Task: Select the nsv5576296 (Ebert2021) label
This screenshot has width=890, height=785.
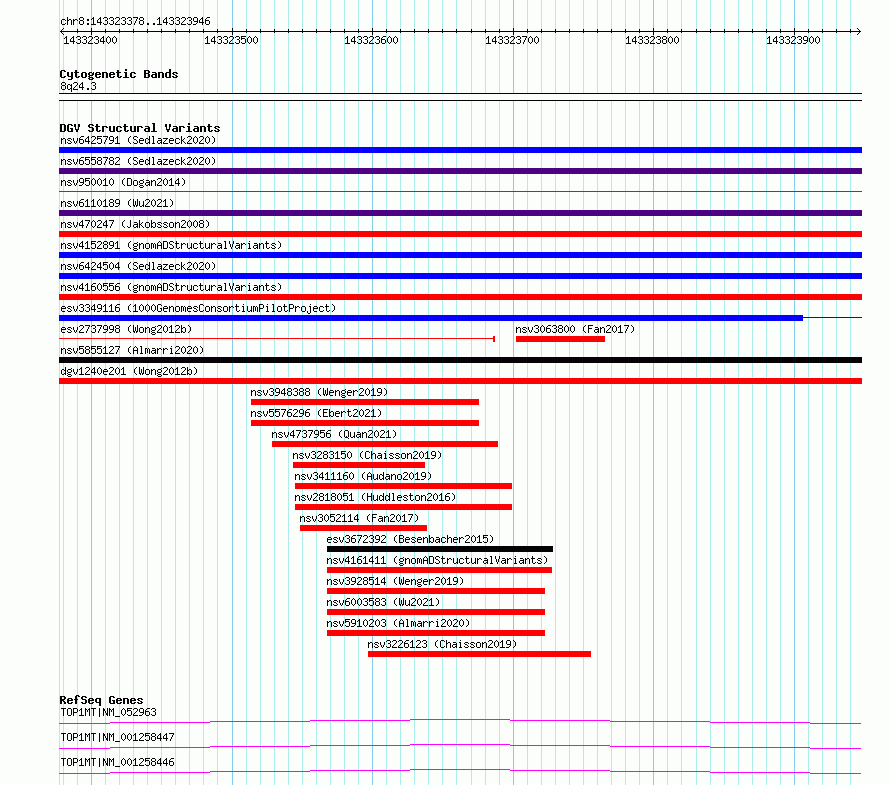Action: [316, 413]
